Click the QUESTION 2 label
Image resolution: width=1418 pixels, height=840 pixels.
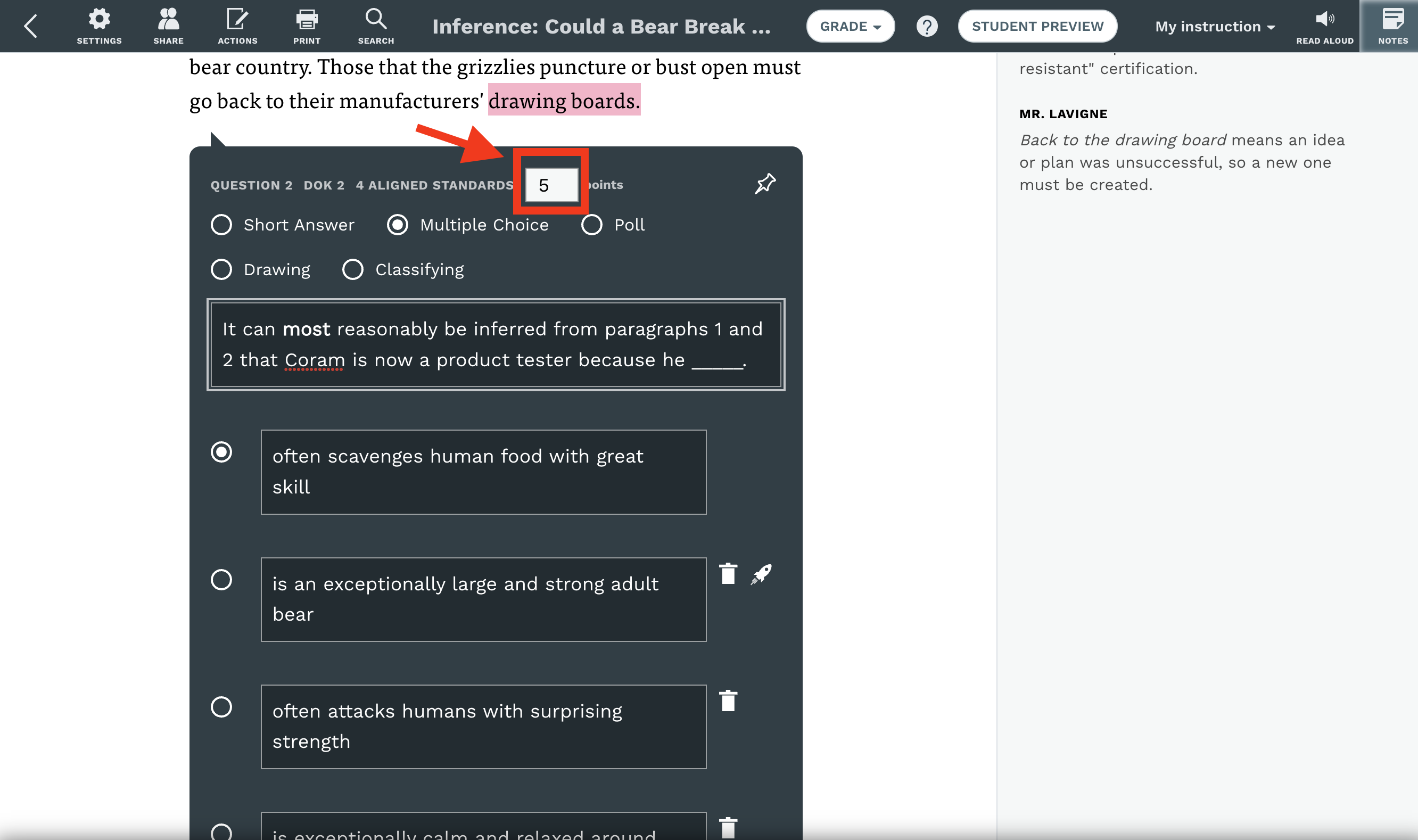(x=251, y=185)
